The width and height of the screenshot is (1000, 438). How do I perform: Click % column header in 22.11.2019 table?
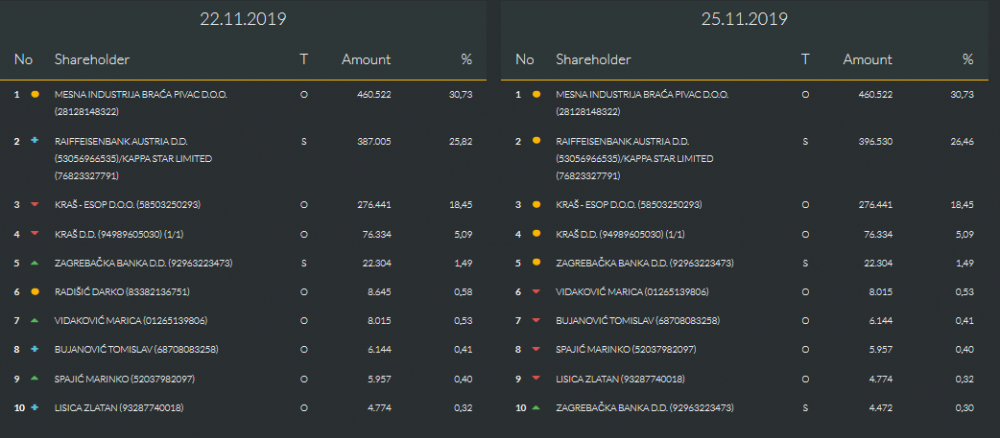[466, 59]
